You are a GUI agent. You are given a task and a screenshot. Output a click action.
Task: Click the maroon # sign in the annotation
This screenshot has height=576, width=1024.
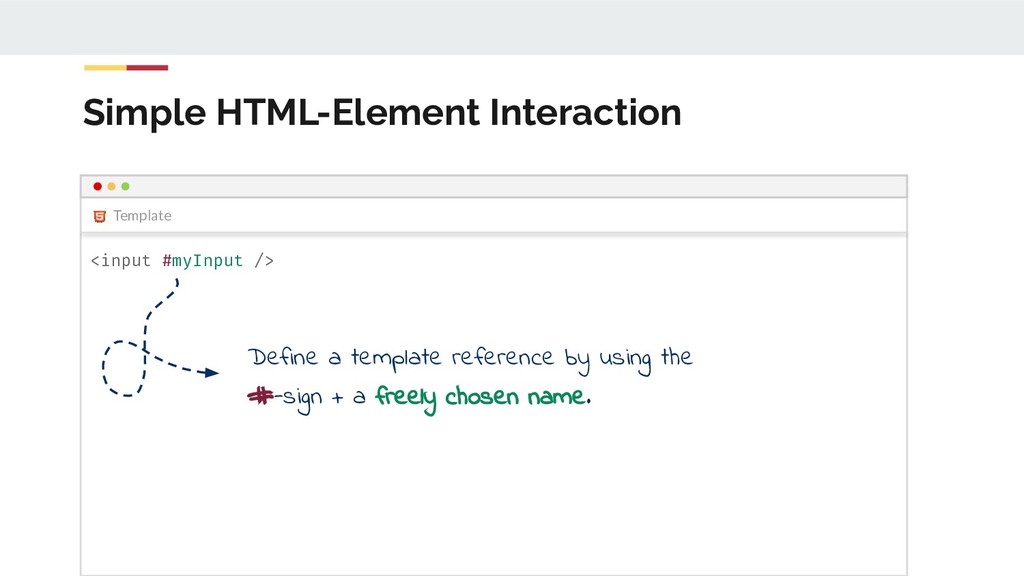point(259,397)
